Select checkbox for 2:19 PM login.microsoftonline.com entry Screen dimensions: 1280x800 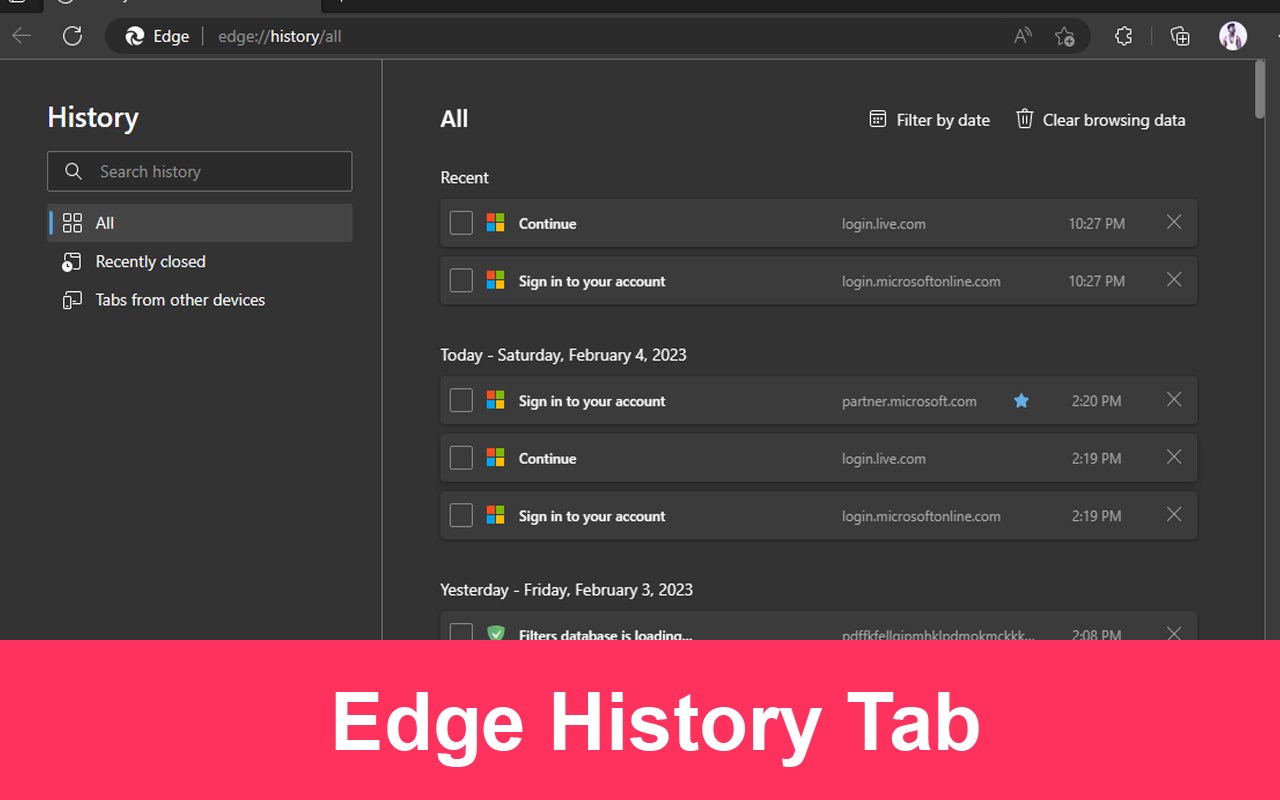coord(461,516)
